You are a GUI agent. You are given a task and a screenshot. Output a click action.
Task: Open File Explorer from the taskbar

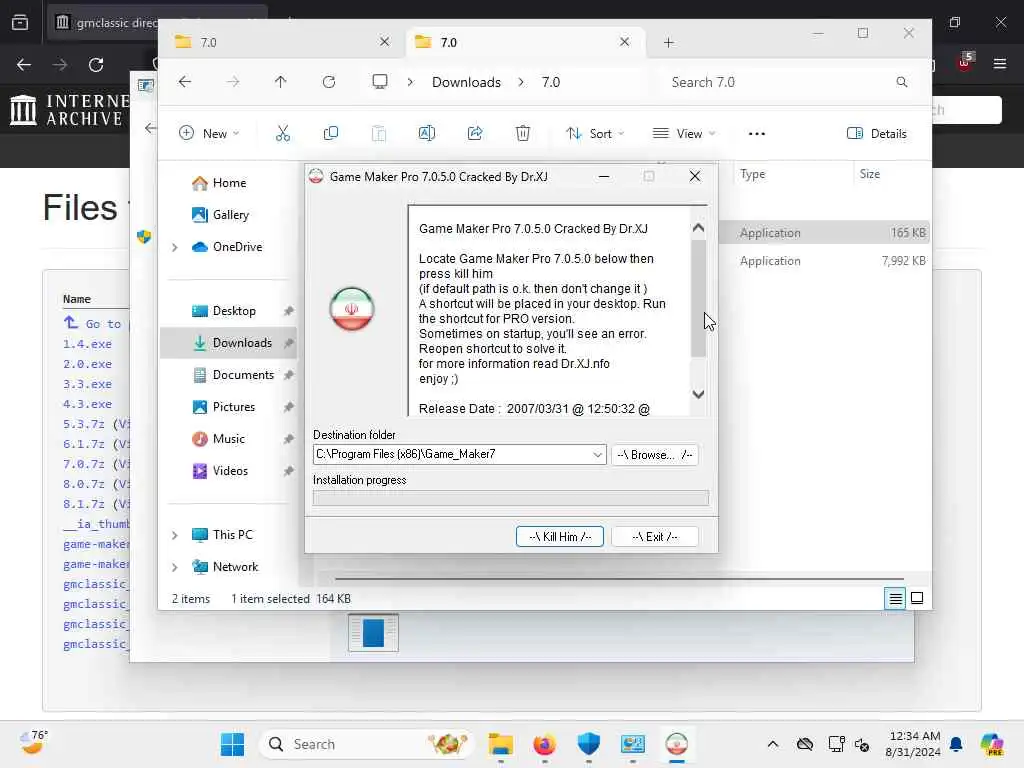[x=501, y=744]
